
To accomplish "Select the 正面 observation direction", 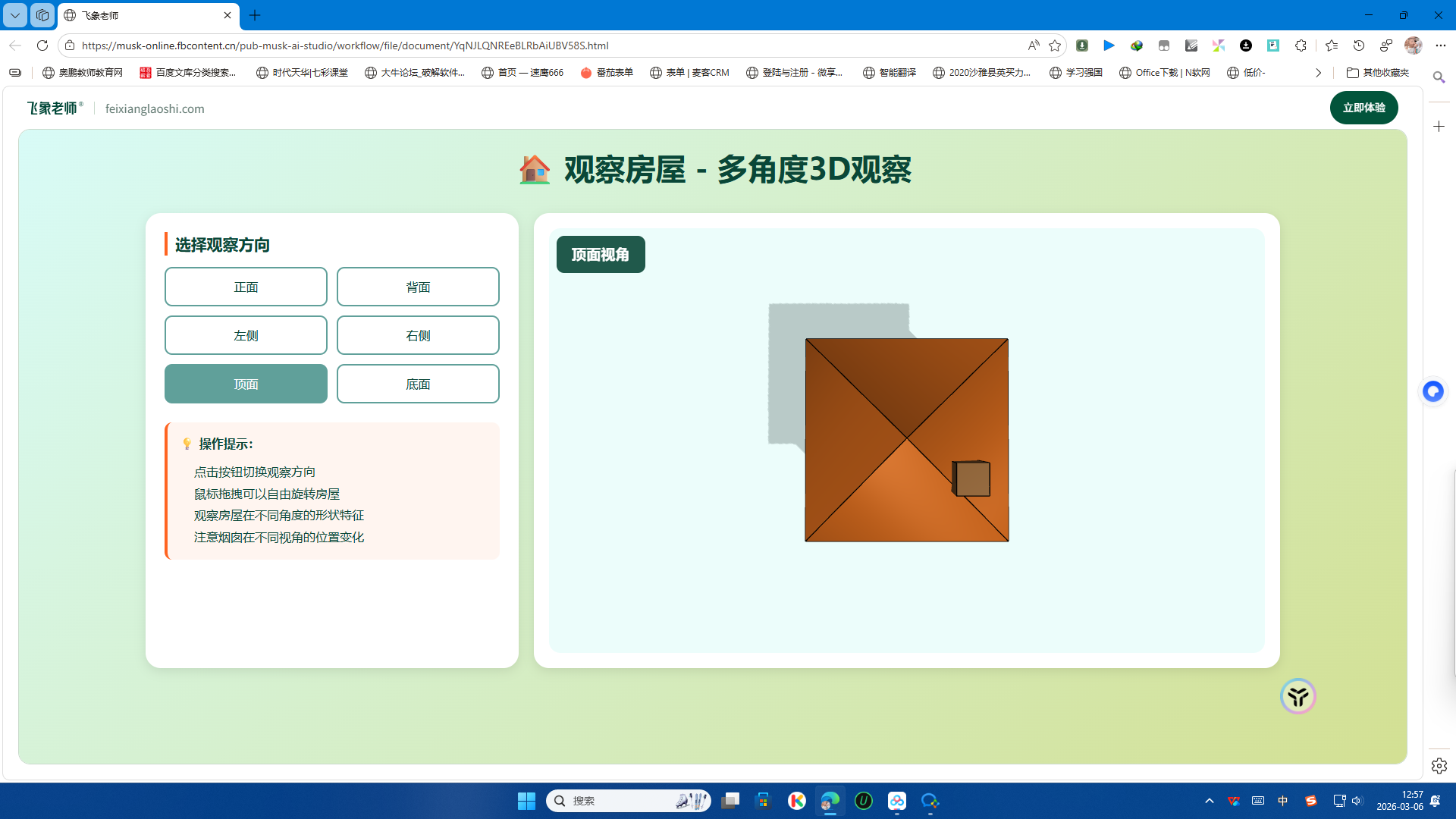I will coord(245,287).
